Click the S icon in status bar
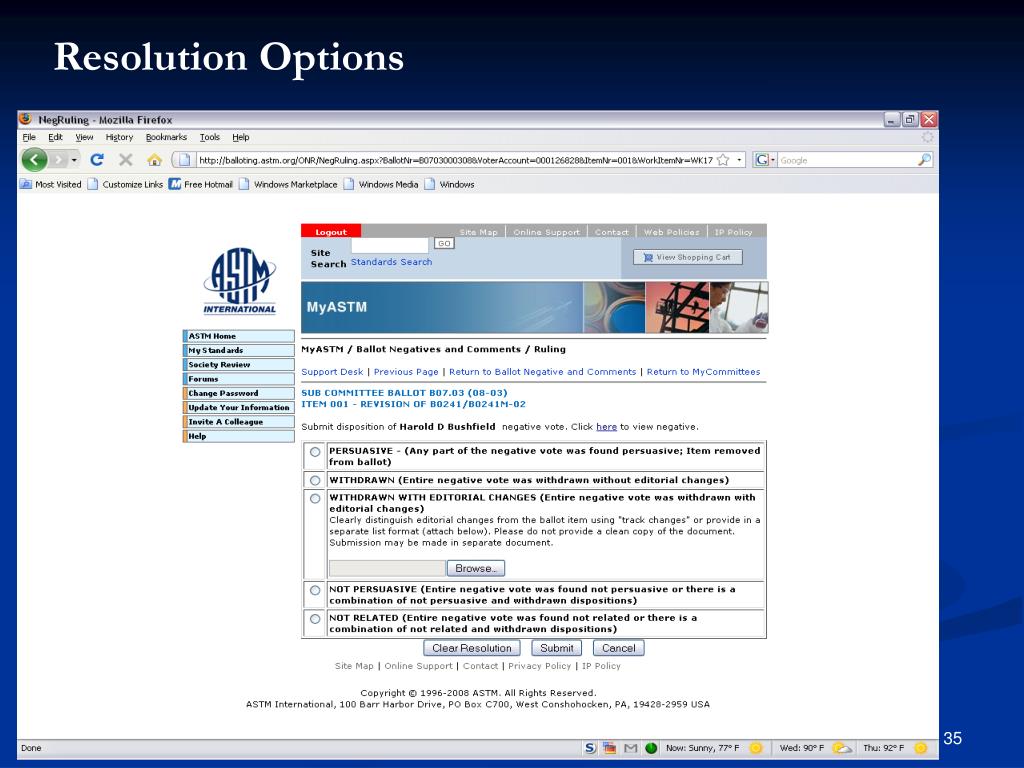Viewport: 1024px width, 768px height. [590, 748]
